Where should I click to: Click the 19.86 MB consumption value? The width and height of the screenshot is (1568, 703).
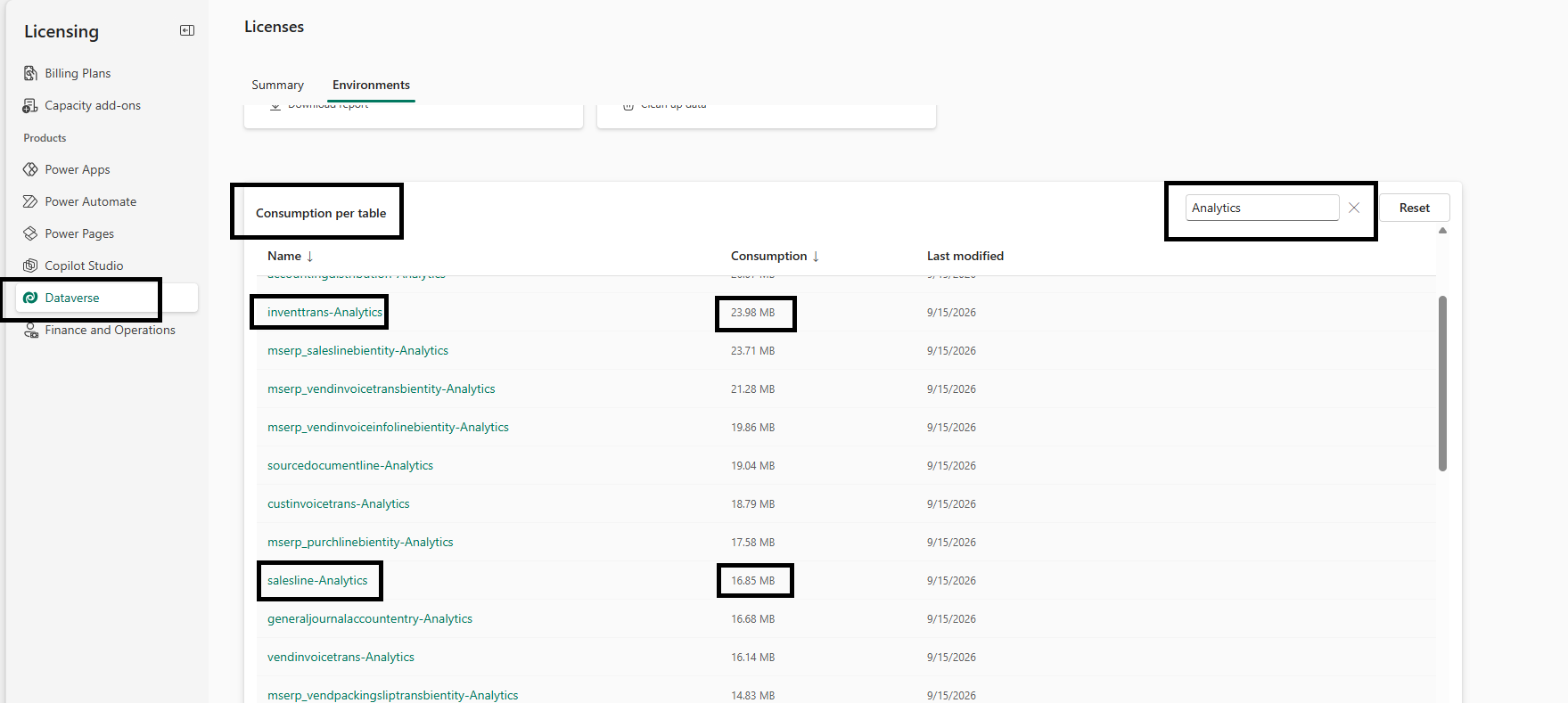coord(752,428)
